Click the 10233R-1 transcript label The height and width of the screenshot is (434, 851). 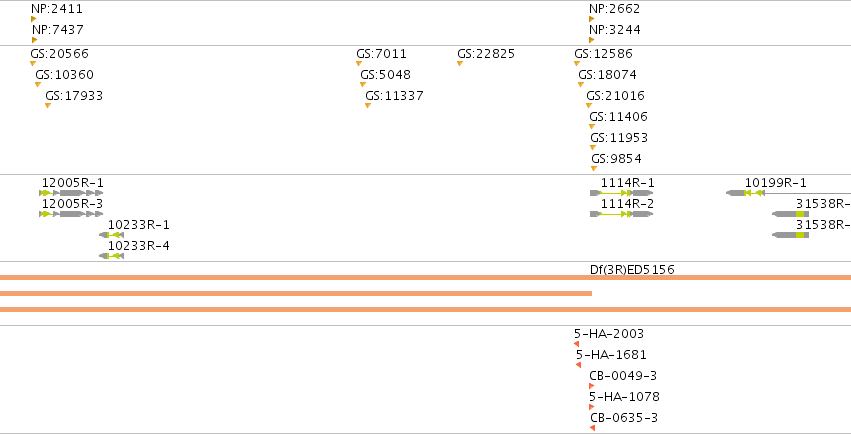click(138, 225)
